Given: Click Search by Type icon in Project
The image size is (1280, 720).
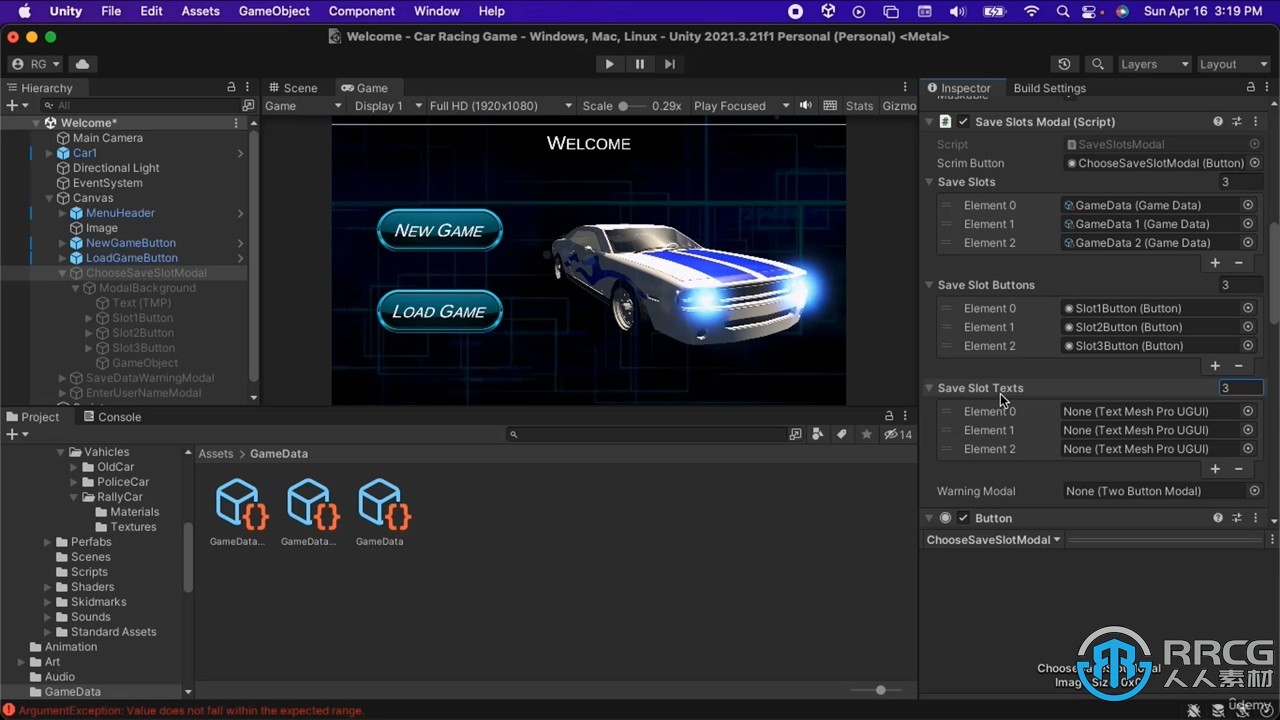Looking at the screenshot, I should coord(818,434).
